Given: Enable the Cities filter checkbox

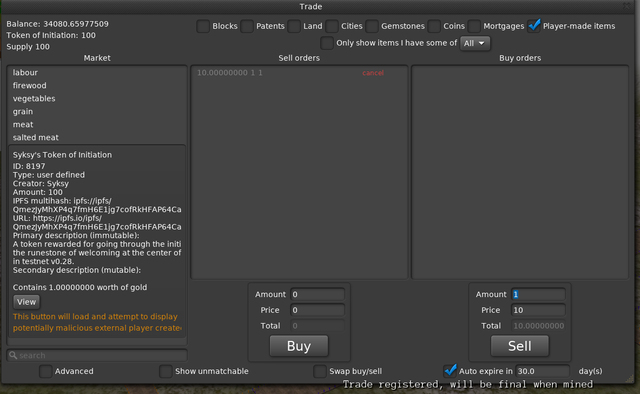Looking at the screenshot, I should click(332, 26).
